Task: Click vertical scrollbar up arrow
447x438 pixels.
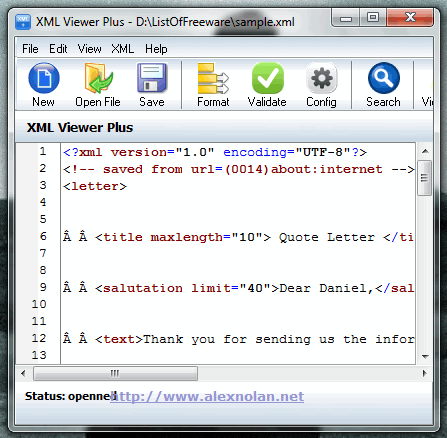Action: (425, 151)
